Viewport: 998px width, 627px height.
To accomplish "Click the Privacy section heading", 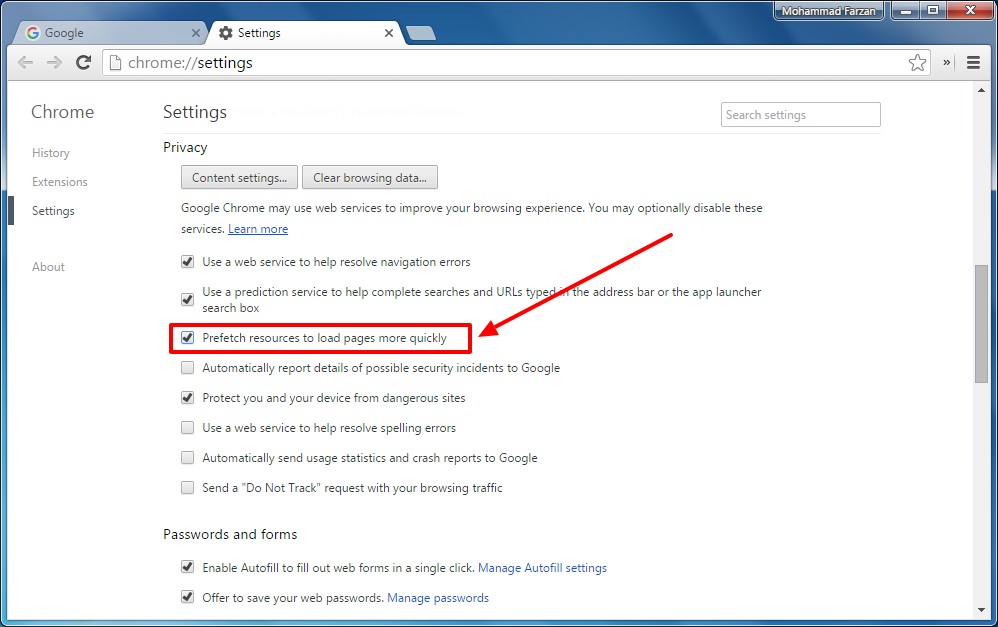I will click(x=185, y=147).
